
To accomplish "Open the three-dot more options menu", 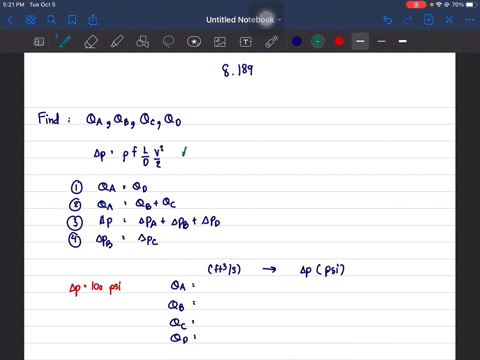I will pyautogui.click(x=470, y=20).
